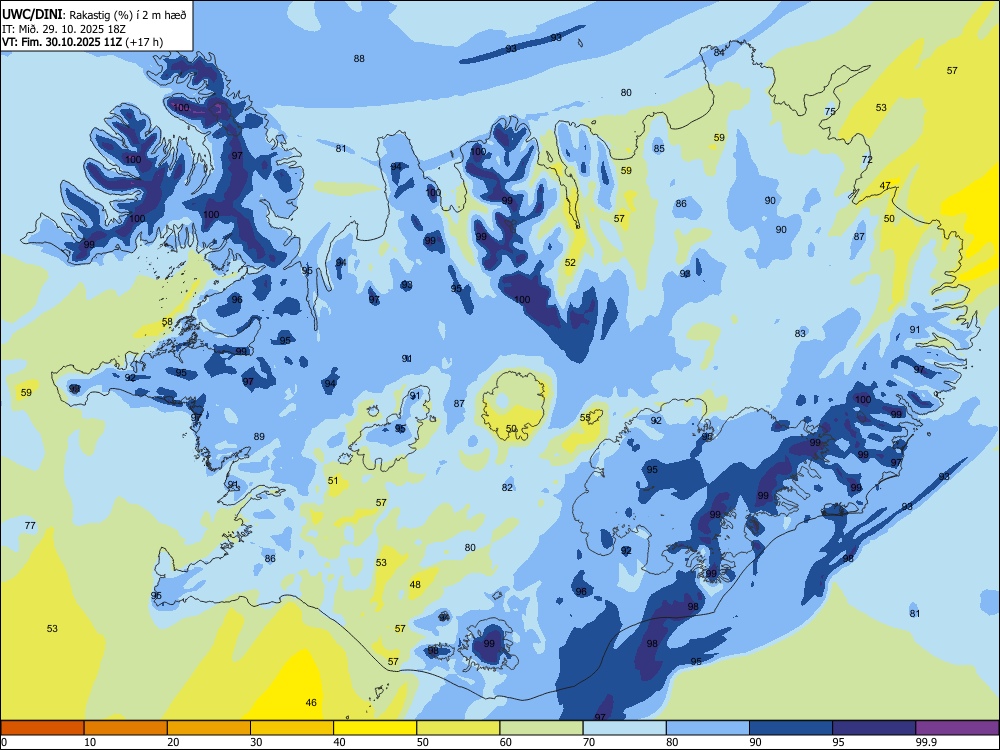
Task: Click the humidity value 77 on the map
Action: click(x=30, y=526)
